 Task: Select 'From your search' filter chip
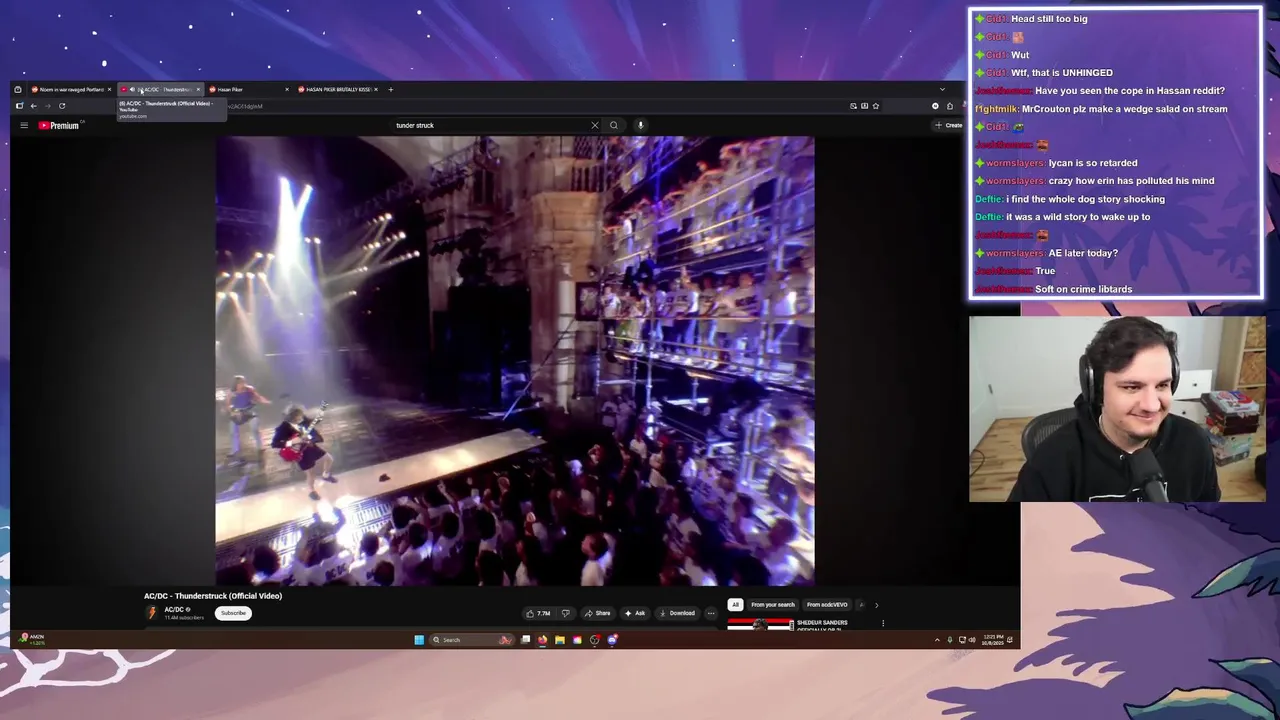click(772, 604)
